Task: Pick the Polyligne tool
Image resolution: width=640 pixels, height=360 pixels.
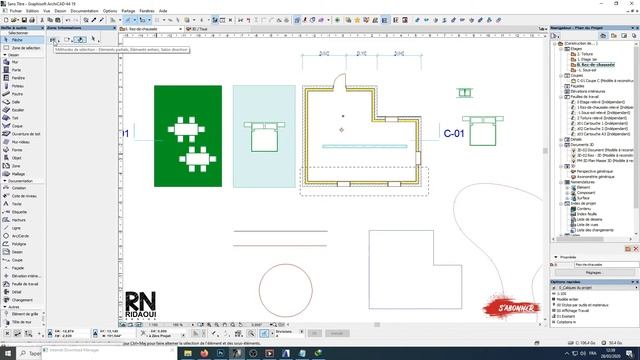Action: (22, 244)
